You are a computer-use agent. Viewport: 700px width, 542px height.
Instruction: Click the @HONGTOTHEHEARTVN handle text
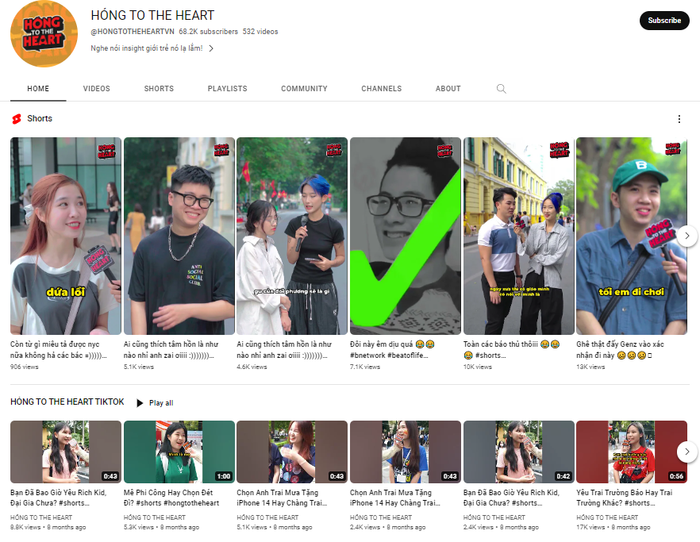[x=133, y=31]
